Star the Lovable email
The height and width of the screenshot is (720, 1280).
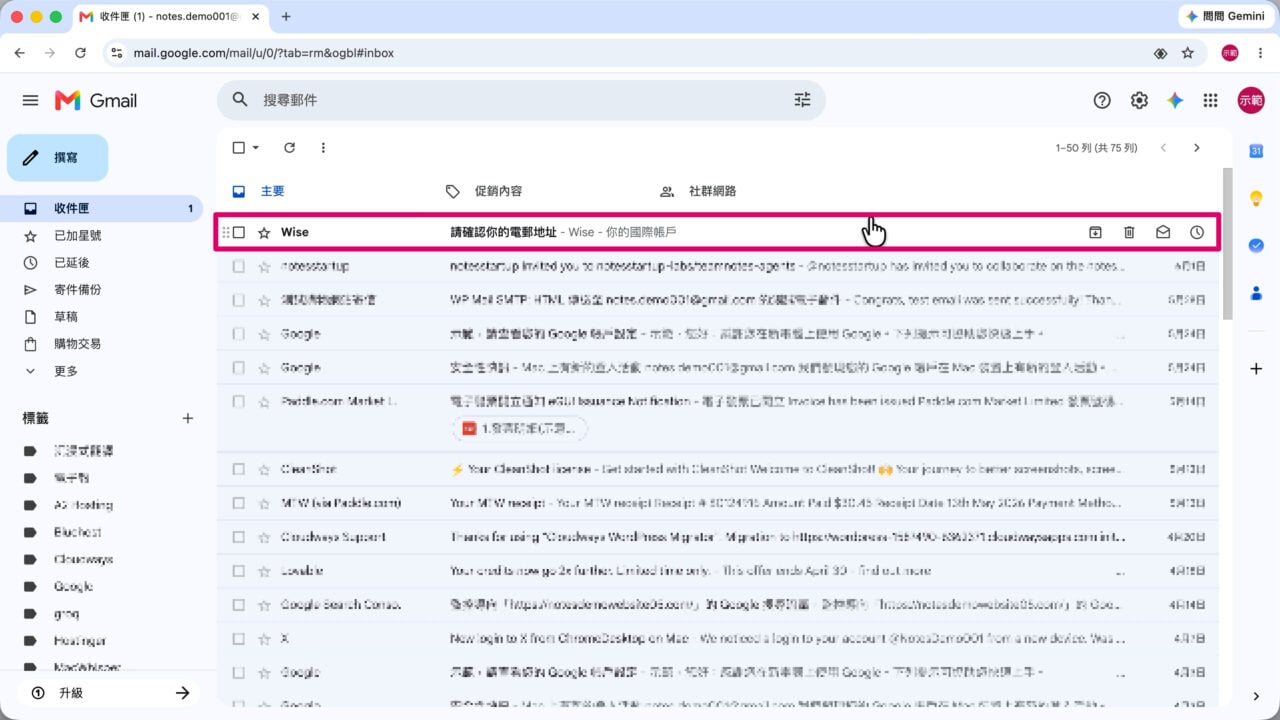pos(264,571)
